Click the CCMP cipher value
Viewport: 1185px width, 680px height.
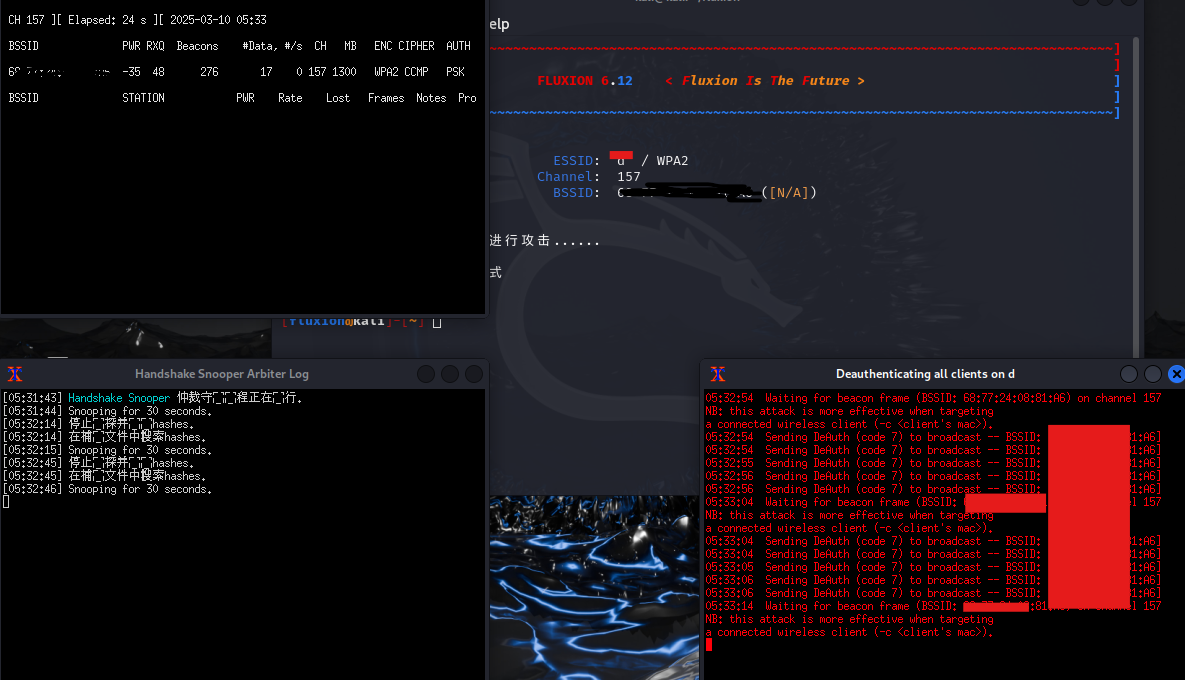pyautogui.click(x=416, y=72)
